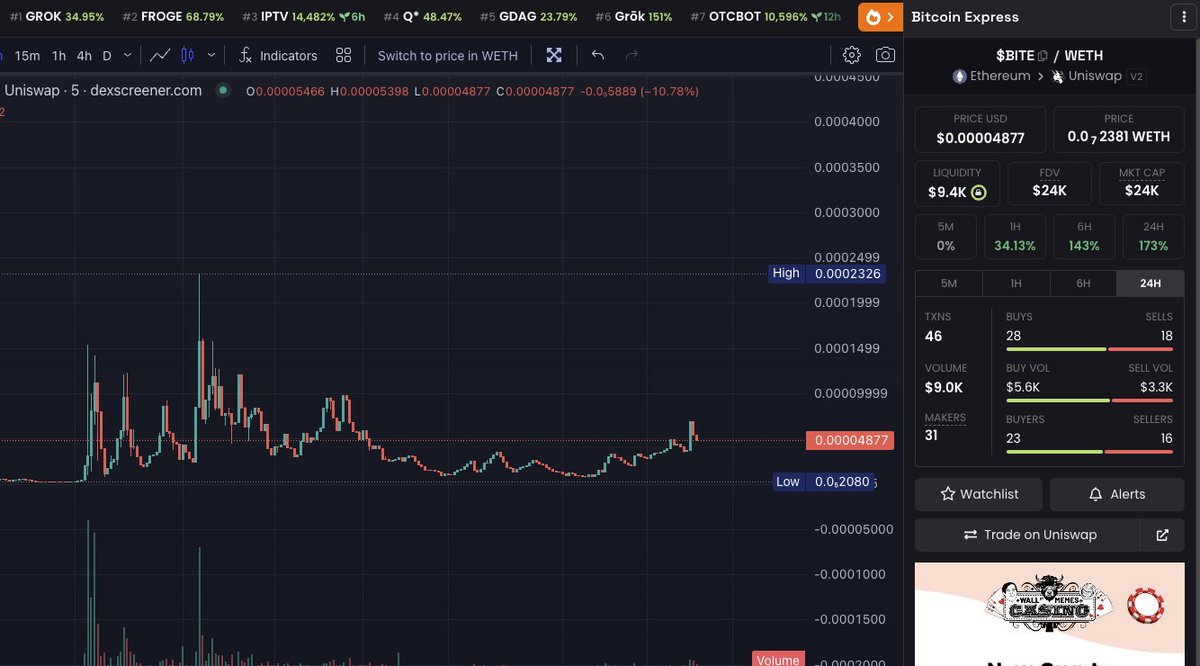
Task: Select the 5M price change box
Action: [x=945, y=237]
